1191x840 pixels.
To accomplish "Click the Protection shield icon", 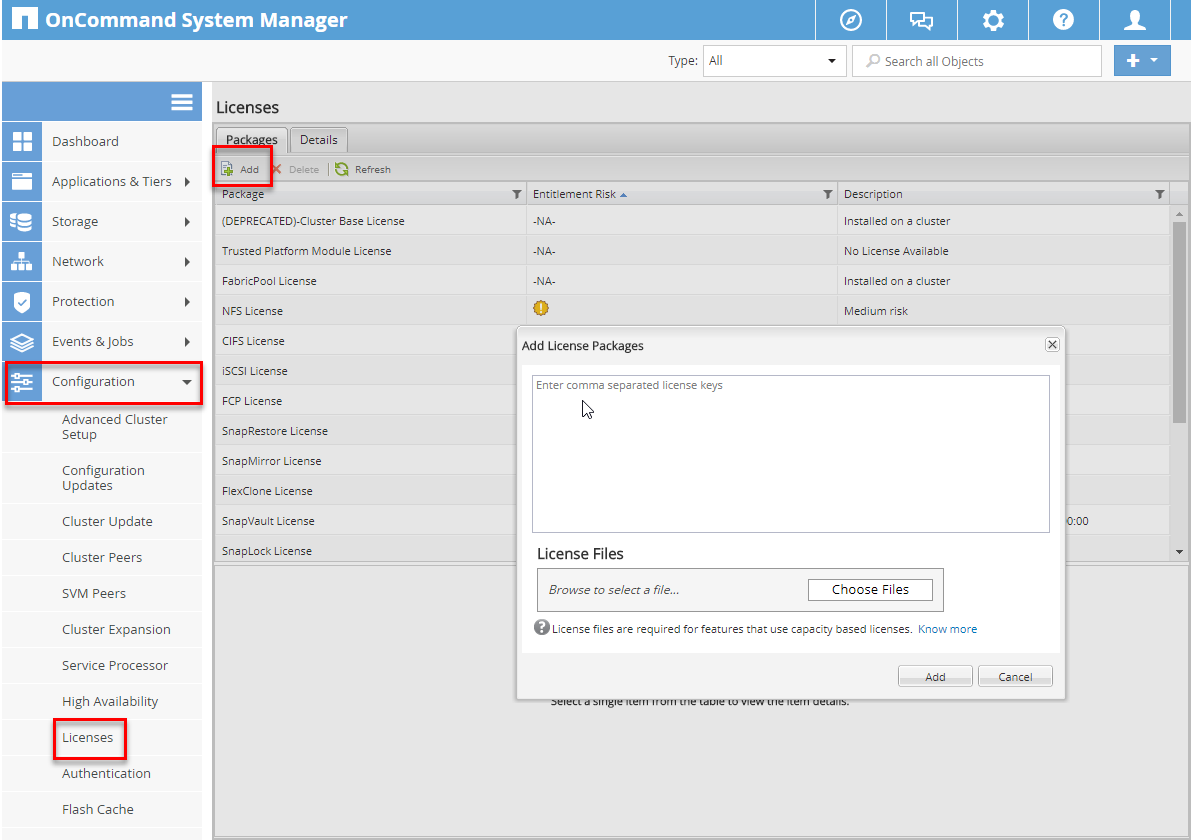I will (x=22, y=301).
